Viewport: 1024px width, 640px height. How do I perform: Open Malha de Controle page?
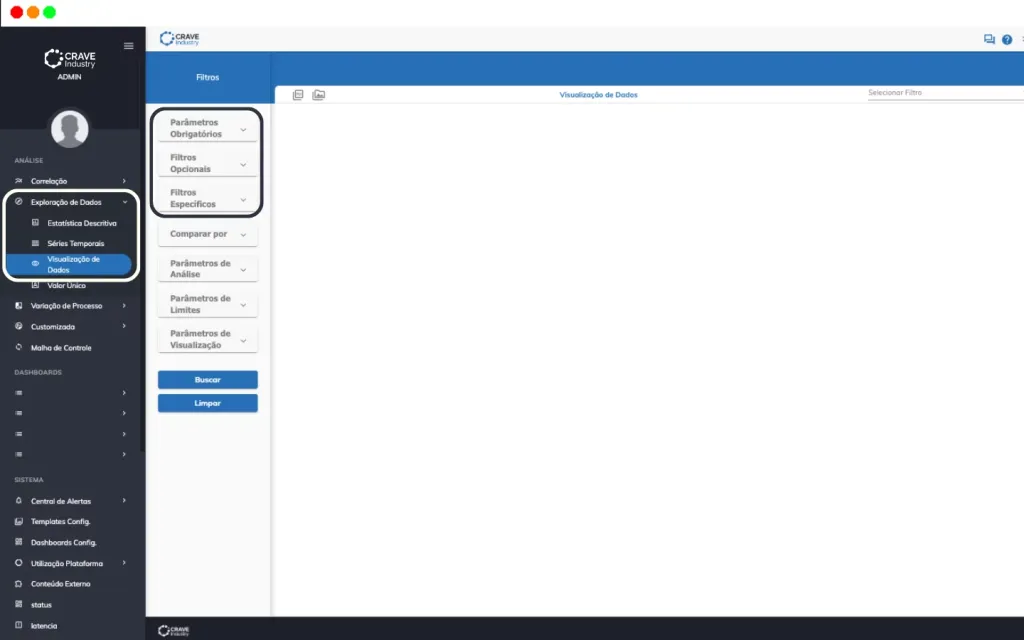(x=61, y=347)
